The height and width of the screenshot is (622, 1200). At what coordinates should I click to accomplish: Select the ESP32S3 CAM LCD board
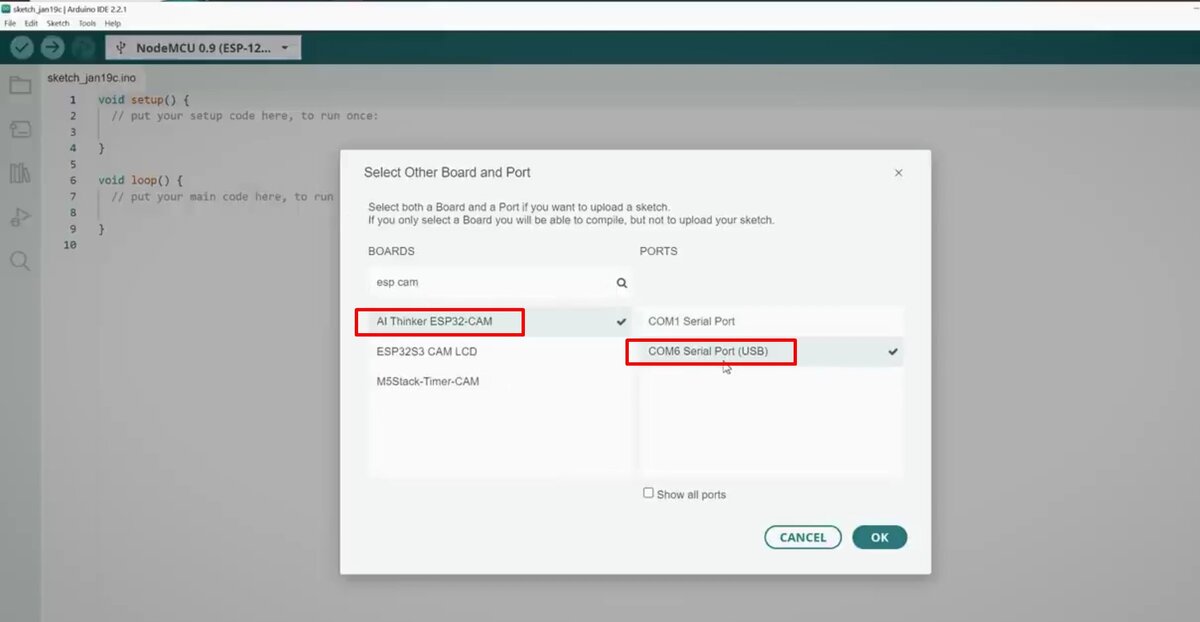pyautogui.click(x=500, y=352)
